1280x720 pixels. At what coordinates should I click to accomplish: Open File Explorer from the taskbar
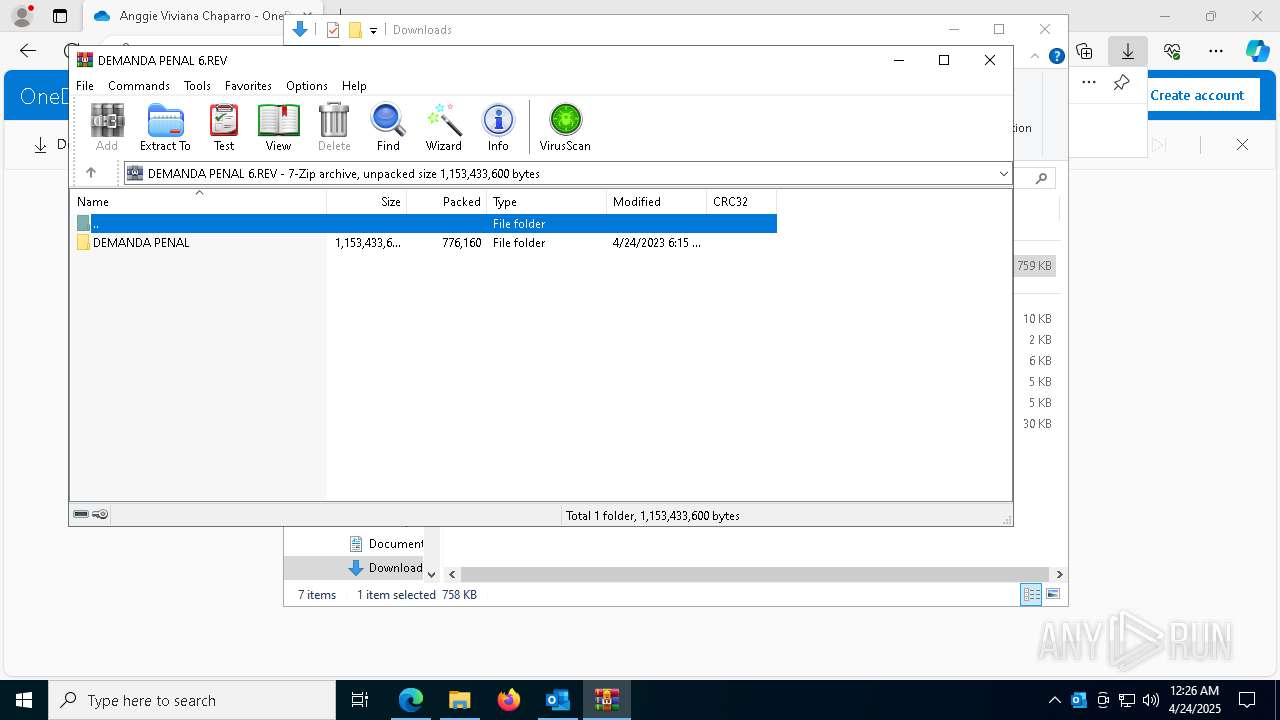(x=460, y=700)
